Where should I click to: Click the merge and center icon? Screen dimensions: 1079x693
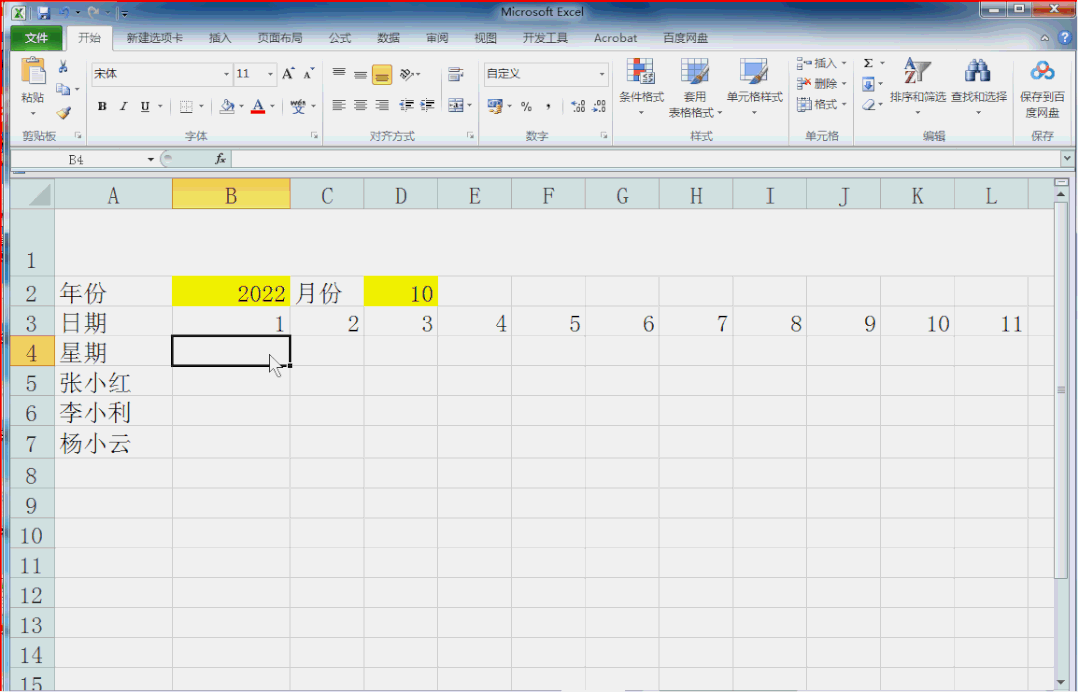tap(456, 105)
